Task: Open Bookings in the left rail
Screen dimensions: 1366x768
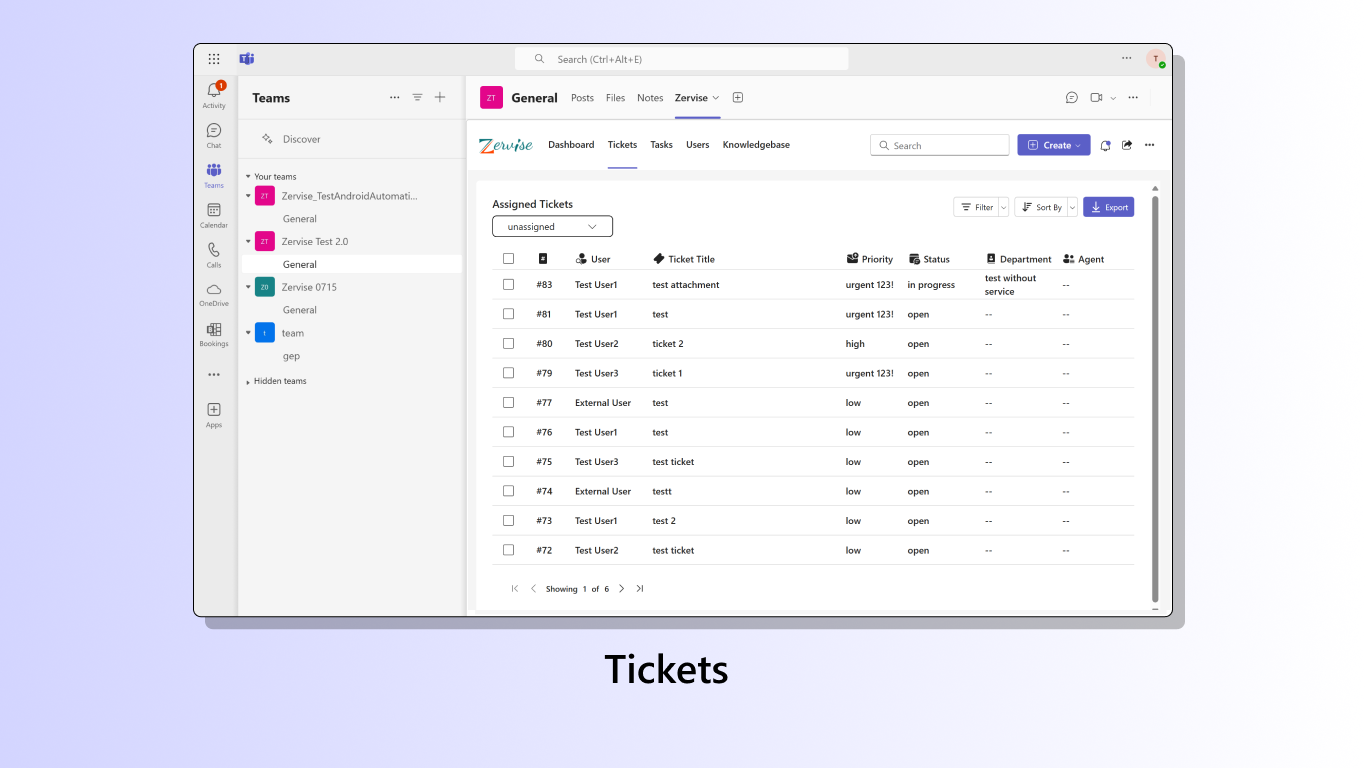Action: [214, 334]
